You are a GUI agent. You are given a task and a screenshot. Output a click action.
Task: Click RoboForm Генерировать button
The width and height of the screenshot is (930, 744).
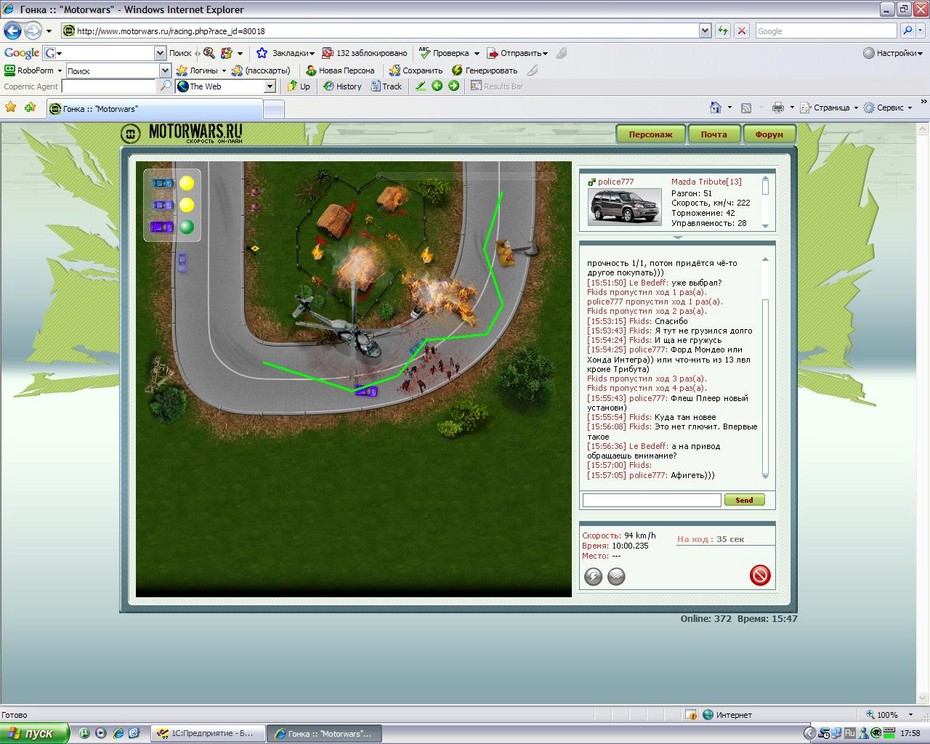pos(485,70)
